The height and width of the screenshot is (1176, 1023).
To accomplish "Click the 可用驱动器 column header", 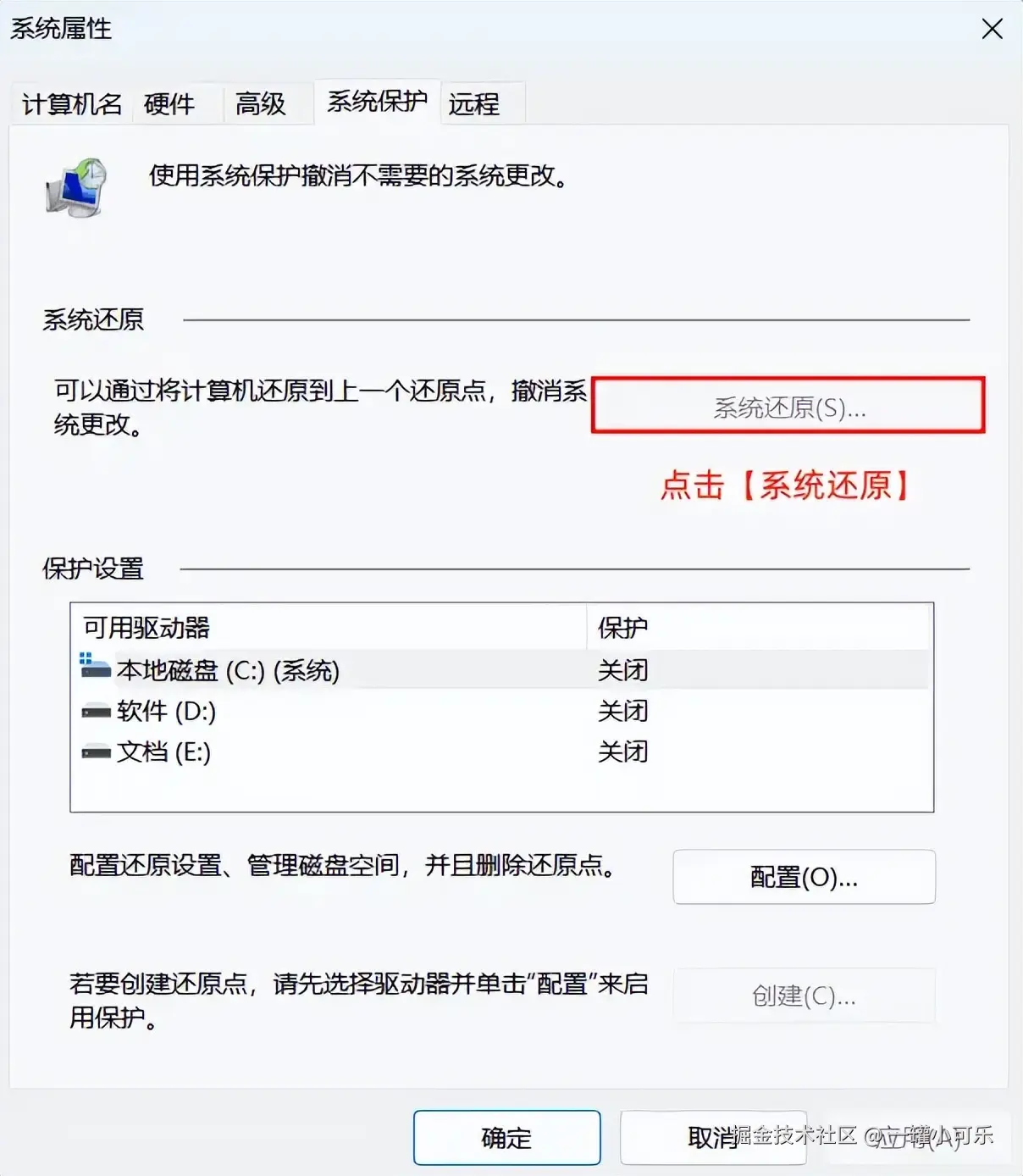I will 147,628.
